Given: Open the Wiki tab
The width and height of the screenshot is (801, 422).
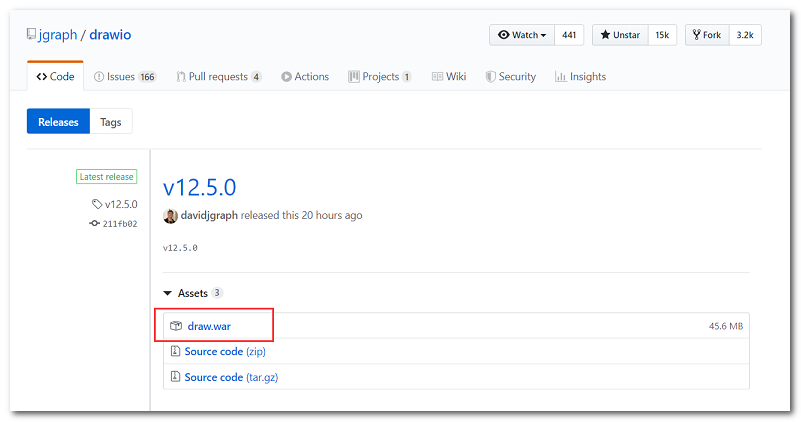Looking at the screenshot, I should coord(449,77).
